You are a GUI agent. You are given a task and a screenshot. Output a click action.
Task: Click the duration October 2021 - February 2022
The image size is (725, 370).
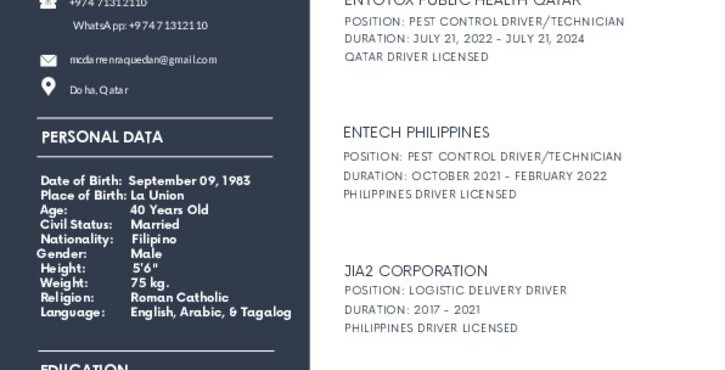pos(475,176)
